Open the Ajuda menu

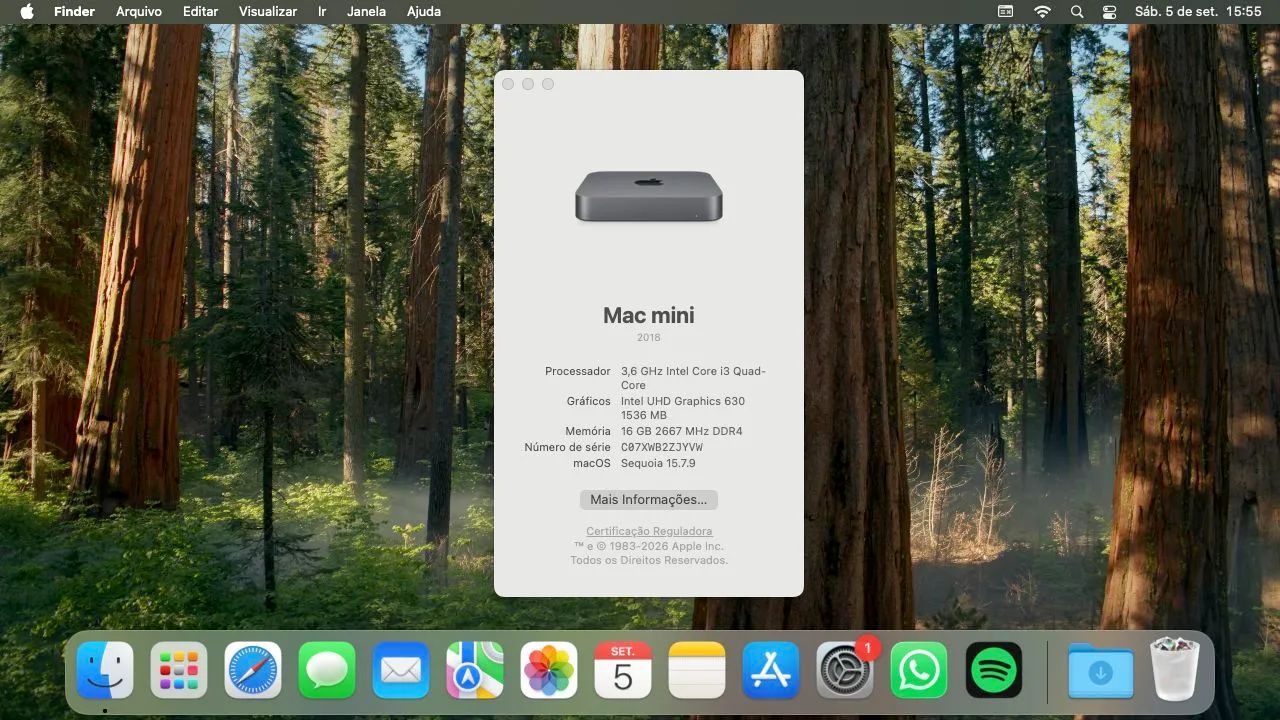424,11
